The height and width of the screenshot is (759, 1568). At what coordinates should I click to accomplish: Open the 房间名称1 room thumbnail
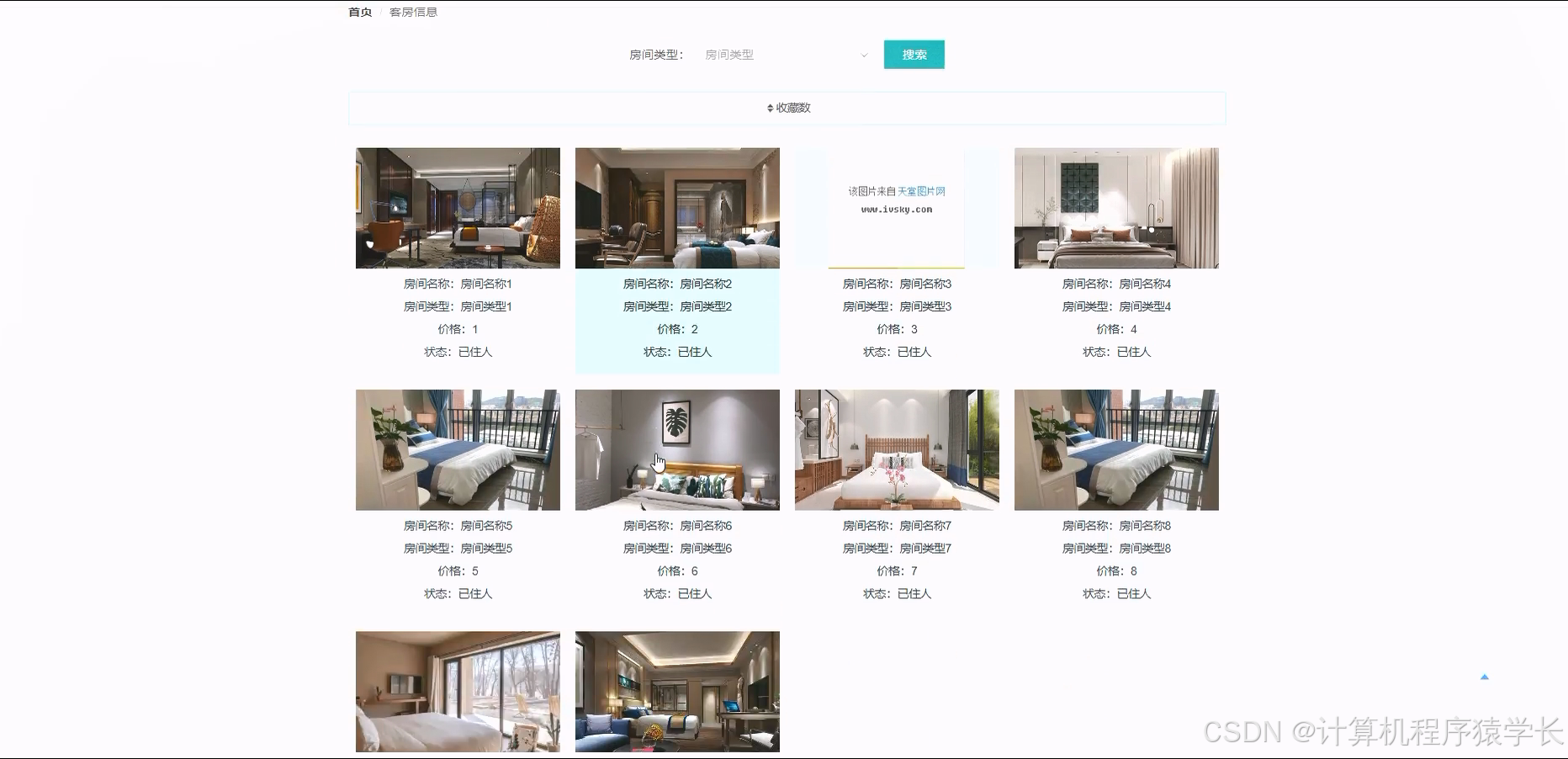pos(458,208)
